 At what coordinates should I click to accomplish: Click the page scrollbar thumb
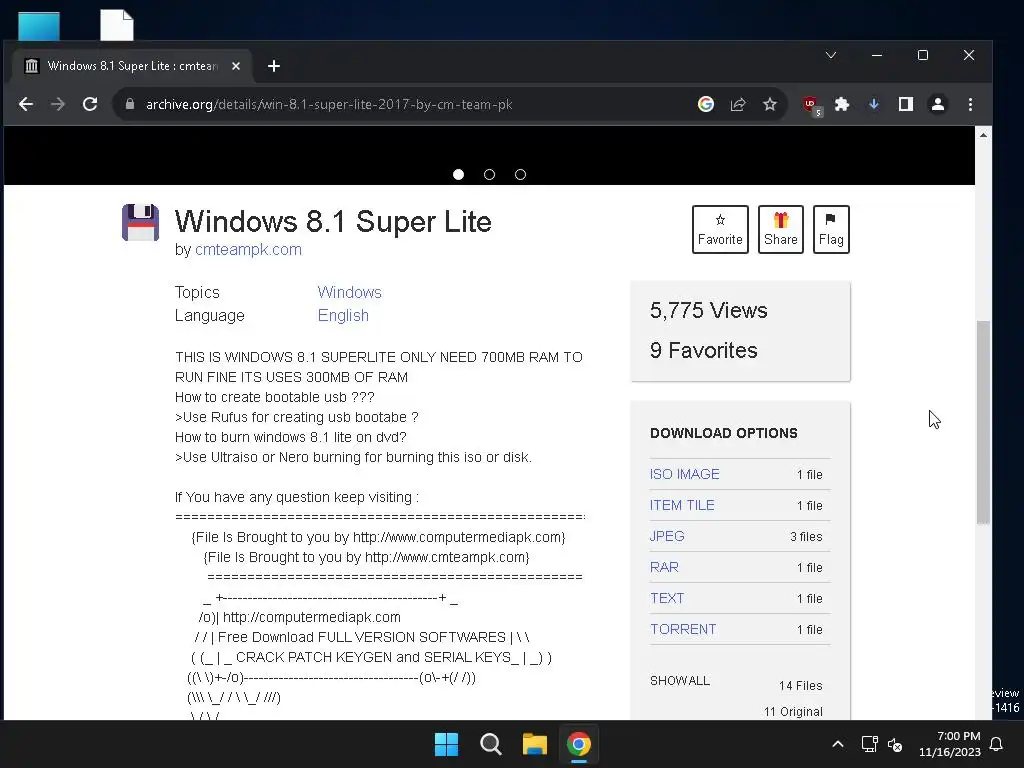[x=983, y=422]
